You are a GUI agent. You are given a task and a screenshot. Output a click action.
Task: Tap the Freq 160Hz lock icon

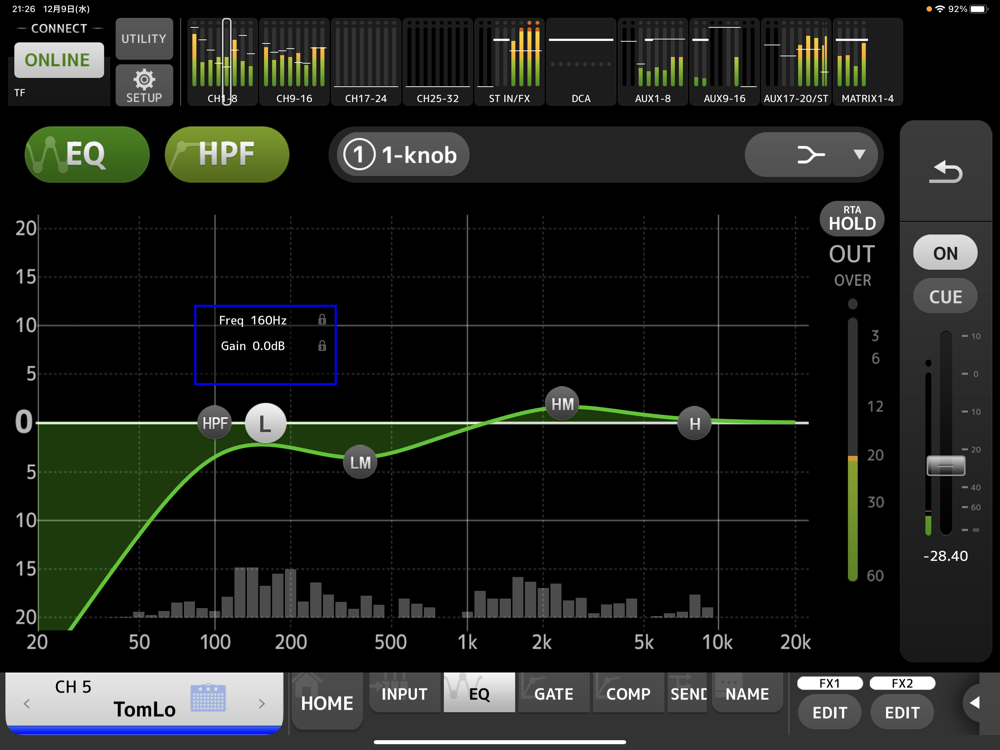322,320
